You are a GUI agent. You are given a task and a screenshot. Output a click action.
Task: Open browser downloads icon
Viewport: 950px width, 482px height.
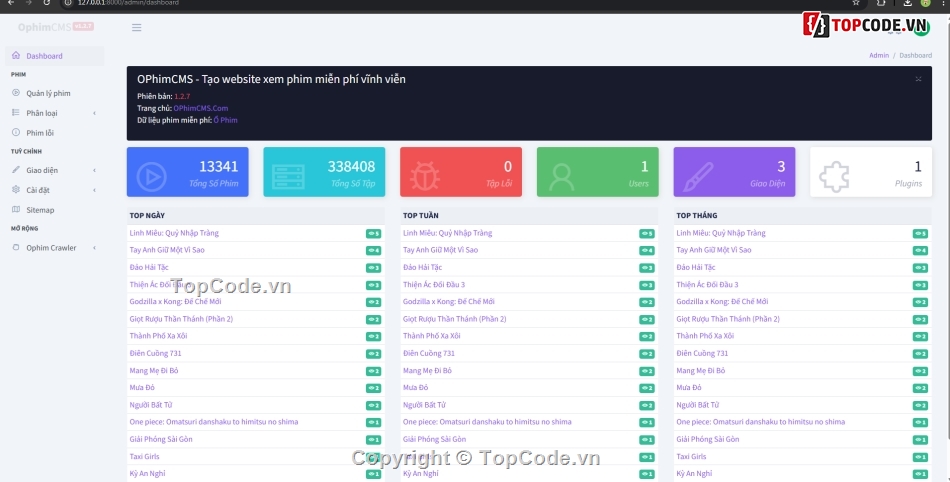coord(907,3)
